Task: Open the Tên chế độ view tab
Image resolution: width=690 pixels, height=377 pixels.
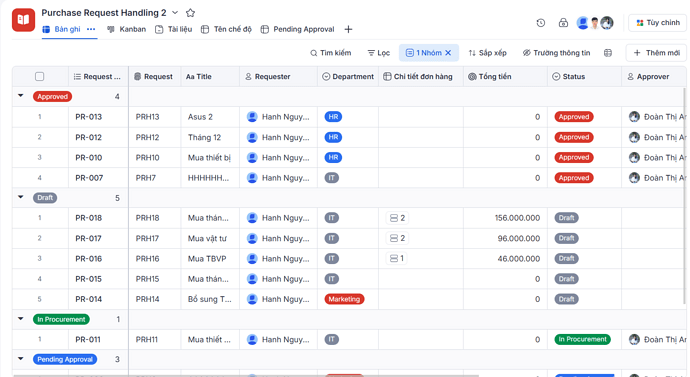Action: (226, 29)
